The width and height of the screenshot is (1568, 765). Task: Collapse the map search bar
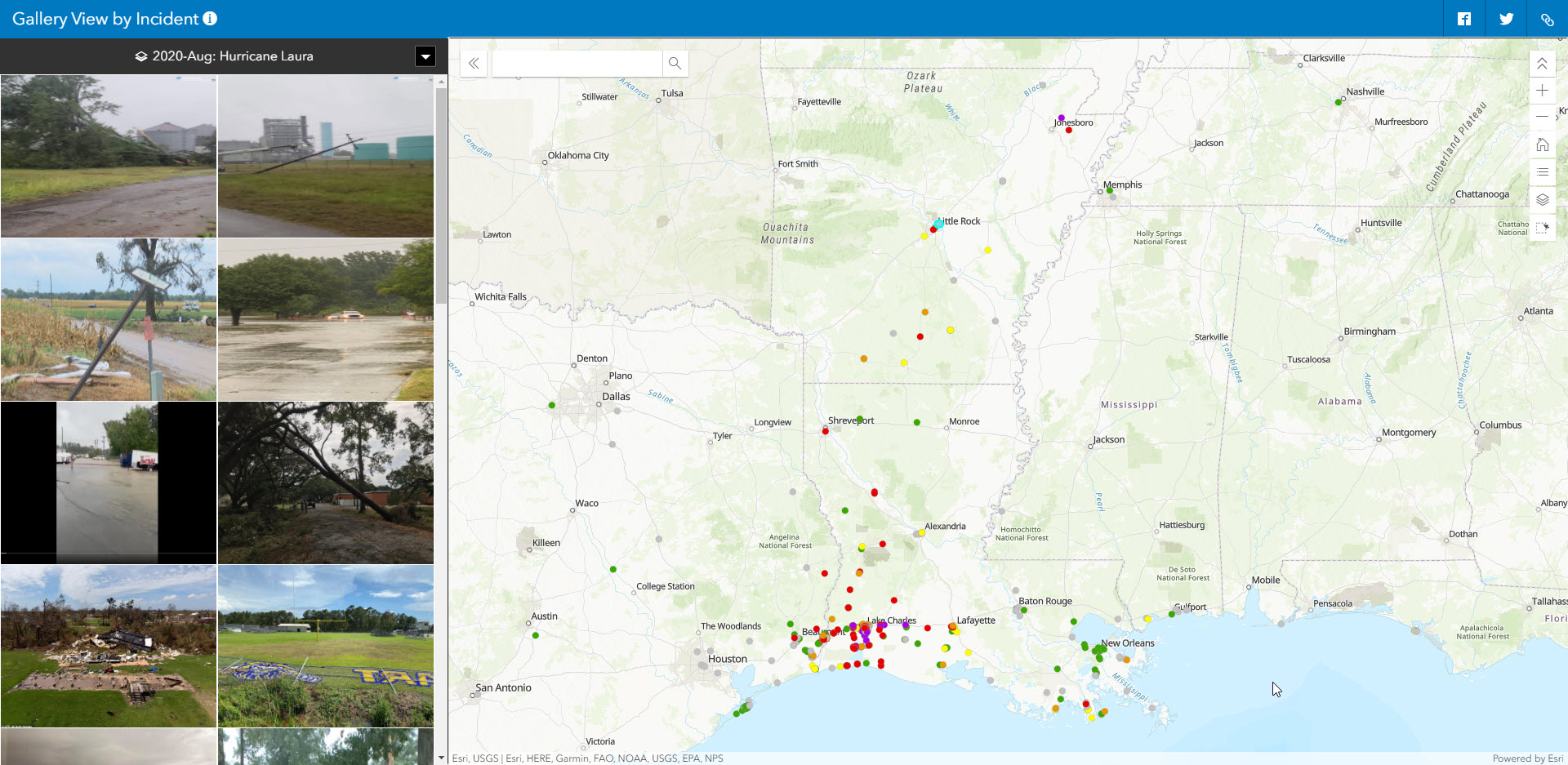pos(474,64)
